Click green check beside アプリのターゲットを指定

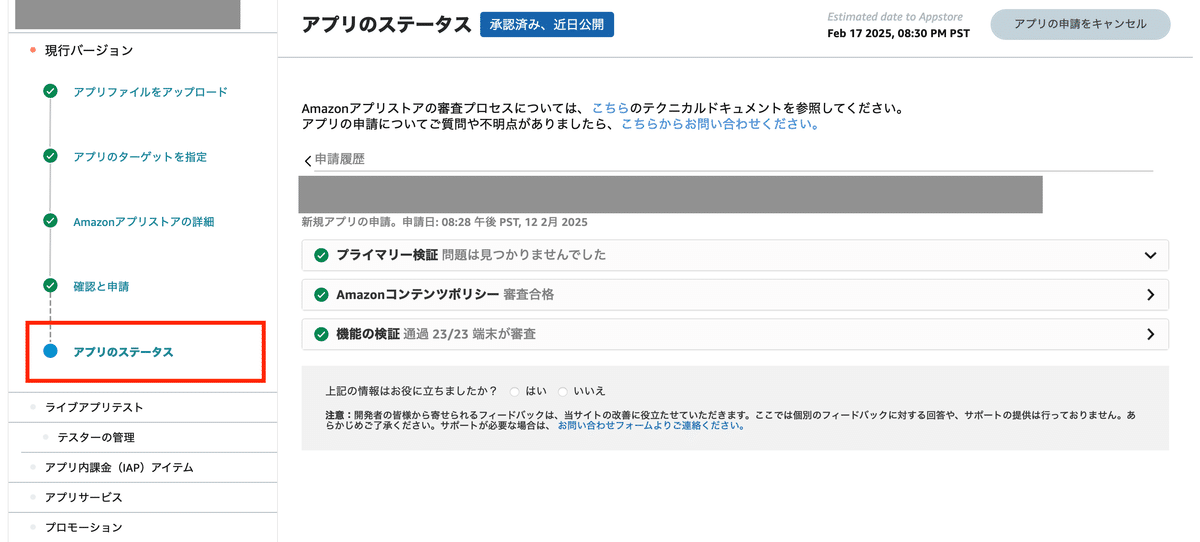50,157
